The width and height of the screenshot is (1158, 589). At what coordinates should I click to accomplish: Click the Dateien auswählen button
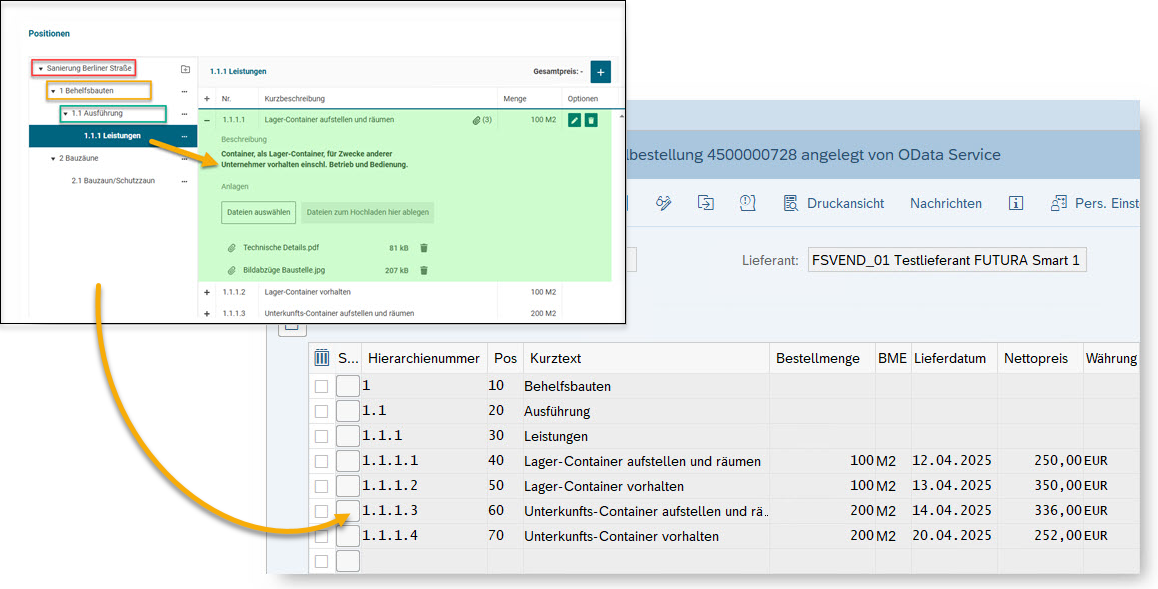pyautogui.click(x=258, y=212)
